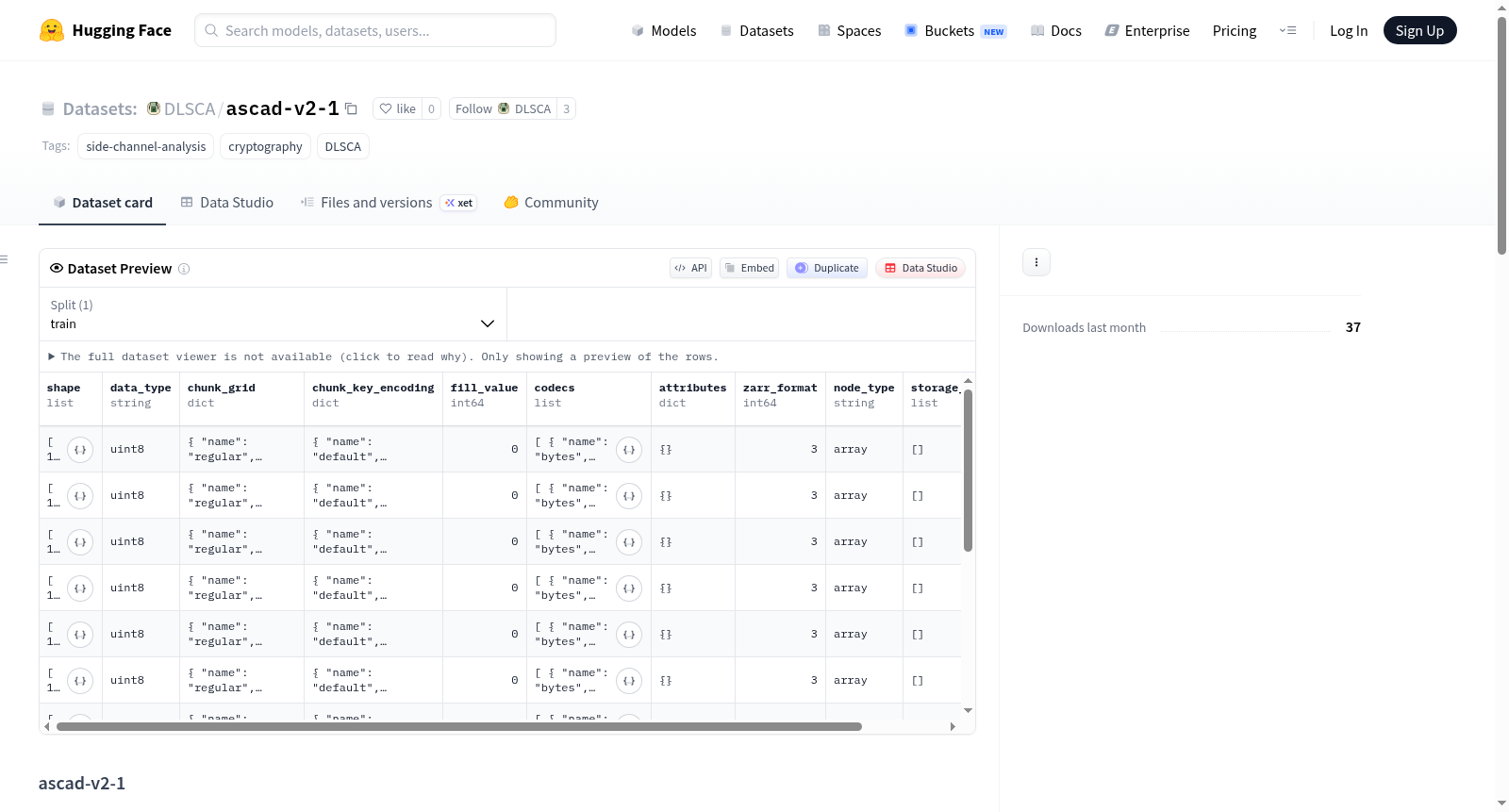
Task: Expand codecs JSON in second row
Action: [x=629, y=496]
